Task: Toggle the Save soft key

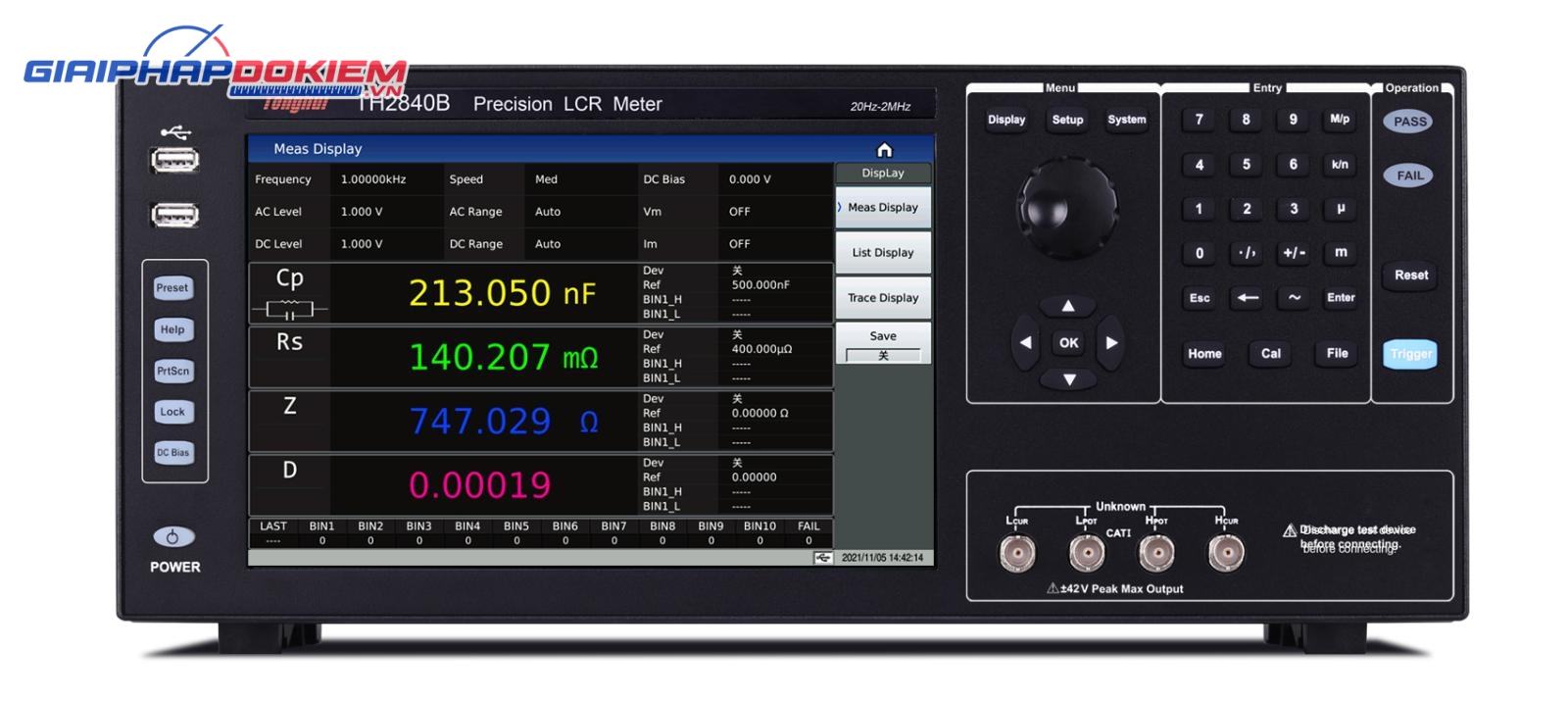Action: click(883, 343)
